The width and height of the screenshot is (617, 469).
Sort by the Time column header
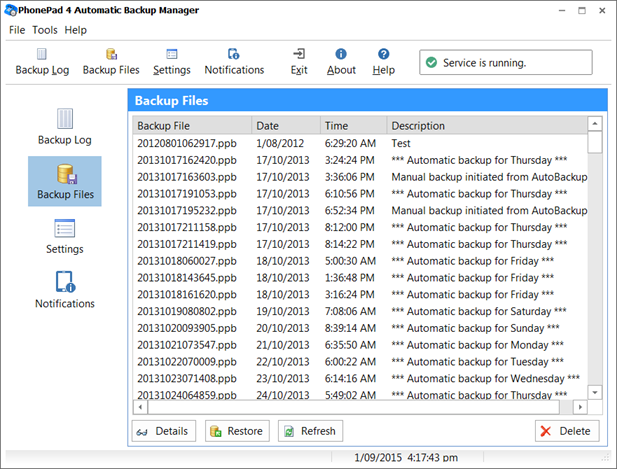click(353, 126)
